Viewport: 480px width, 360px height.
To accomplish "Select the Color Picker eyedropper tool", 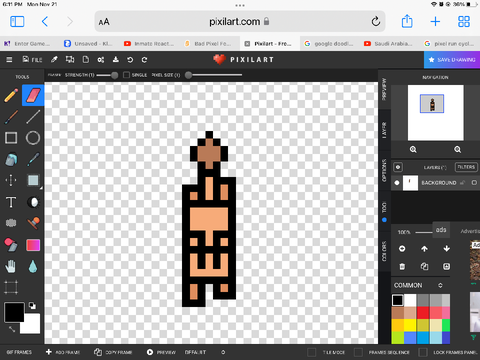I will [33, 160].
